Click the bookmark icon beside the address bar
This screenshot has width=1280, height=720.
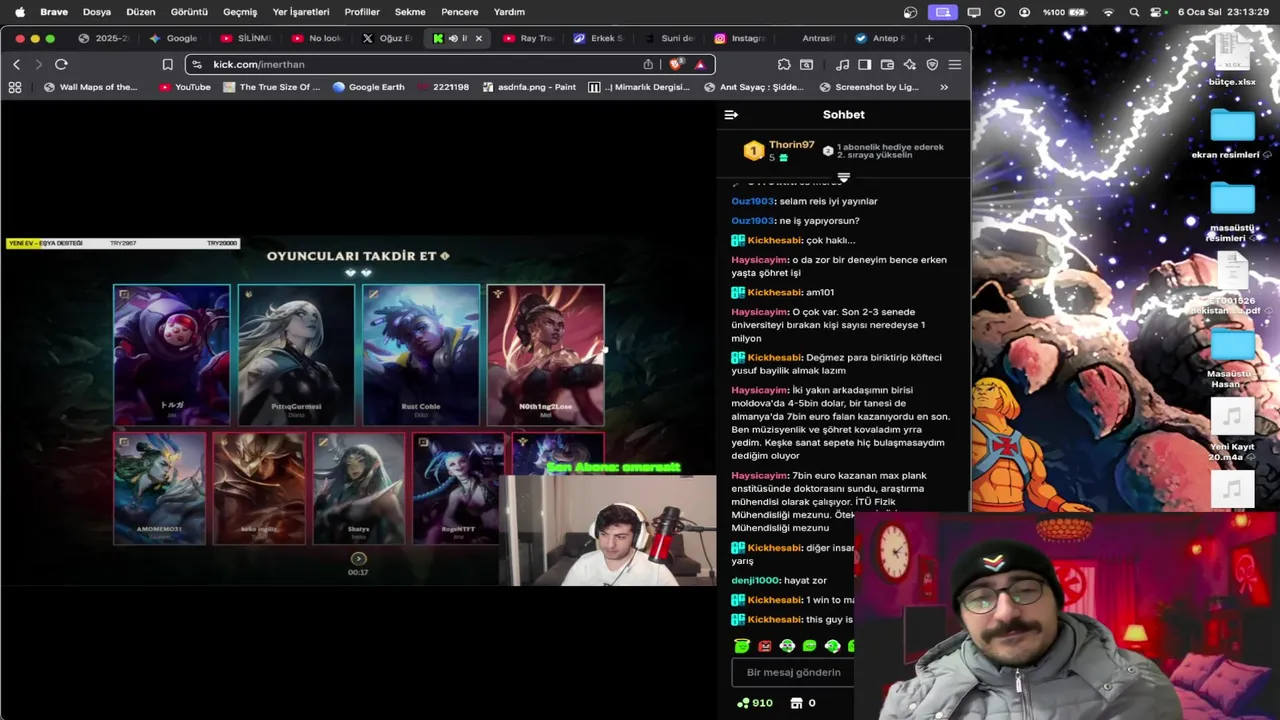tap(167, 64)
